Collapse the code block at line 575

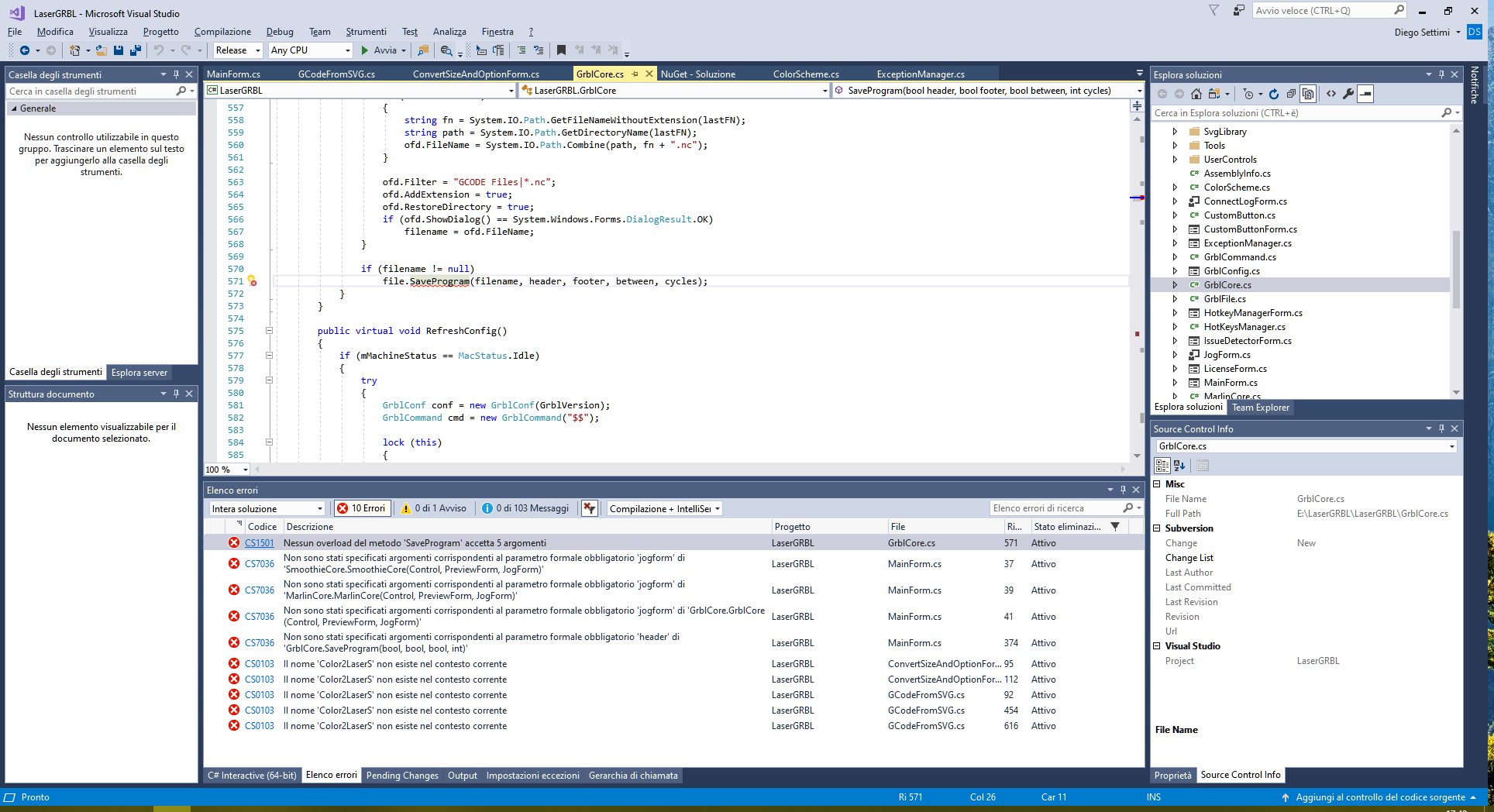(269, 331)
